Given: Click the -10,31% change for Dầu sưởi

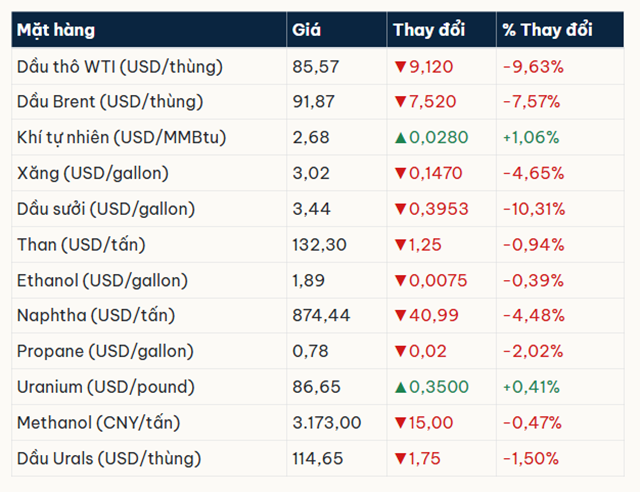Looking at the screenshot, I should (x=534, y=209).
